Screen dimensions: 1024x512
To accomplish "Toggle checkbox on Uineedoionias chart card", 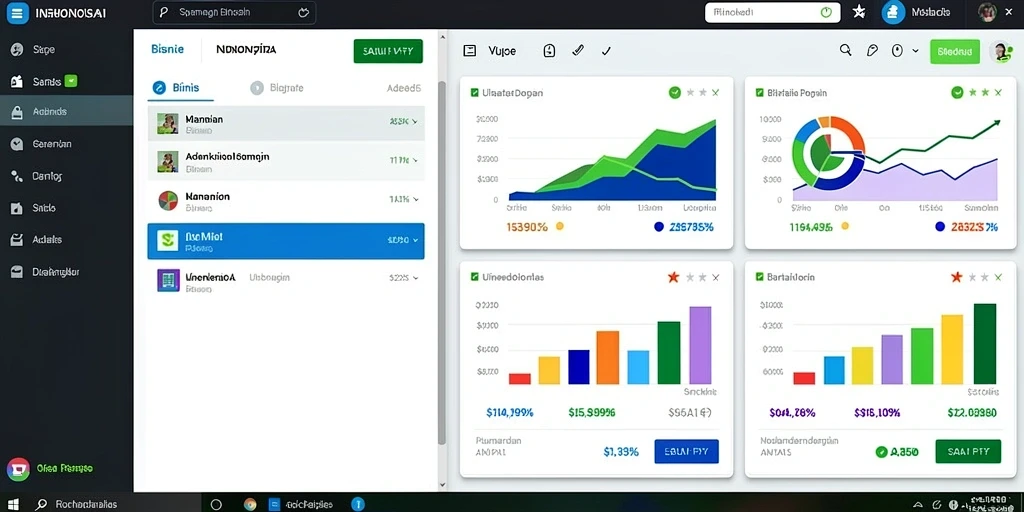I will coord(475,277).
